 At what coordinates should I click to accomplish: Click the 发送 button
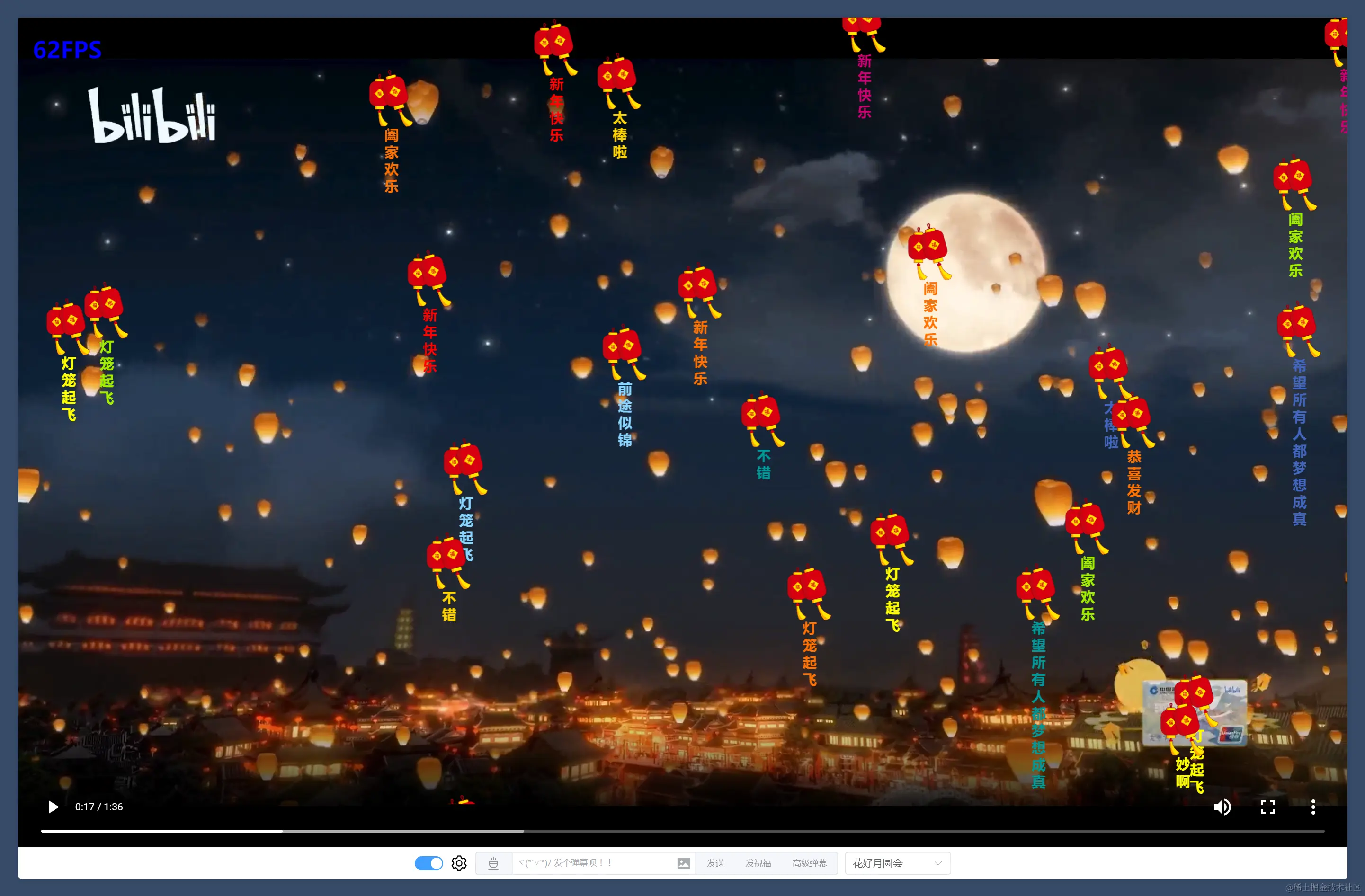[715, 863]
